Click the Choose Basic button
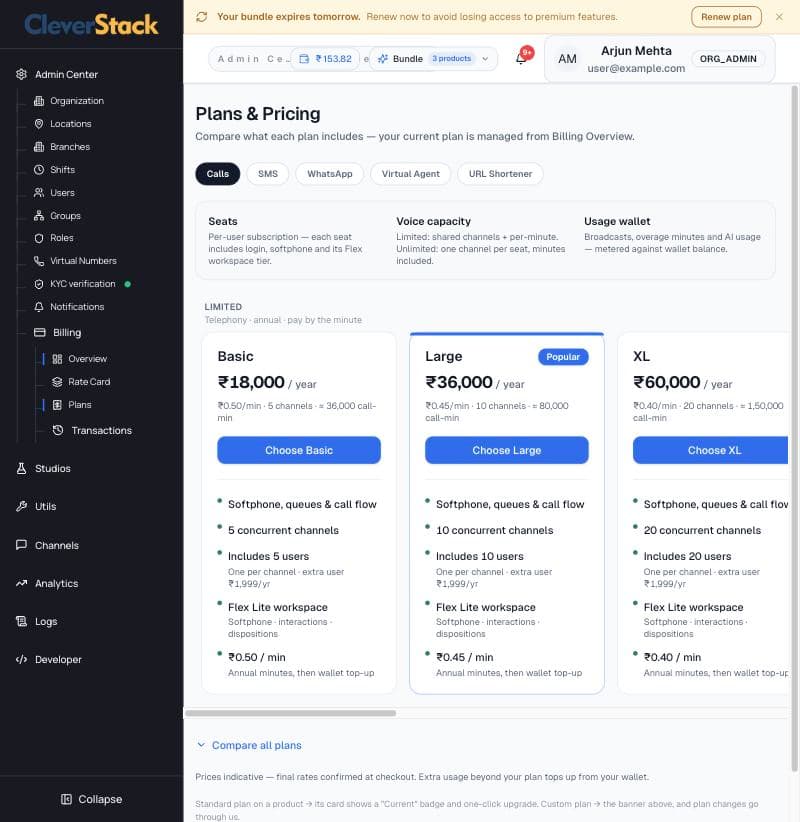The image size is (800, 822). point(299,450)
